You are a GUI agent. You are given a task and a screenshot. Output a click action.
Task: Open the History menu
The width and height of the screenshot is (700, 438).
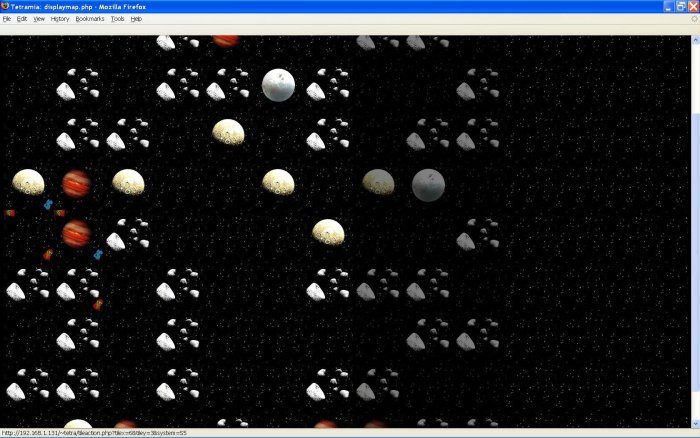60,19
